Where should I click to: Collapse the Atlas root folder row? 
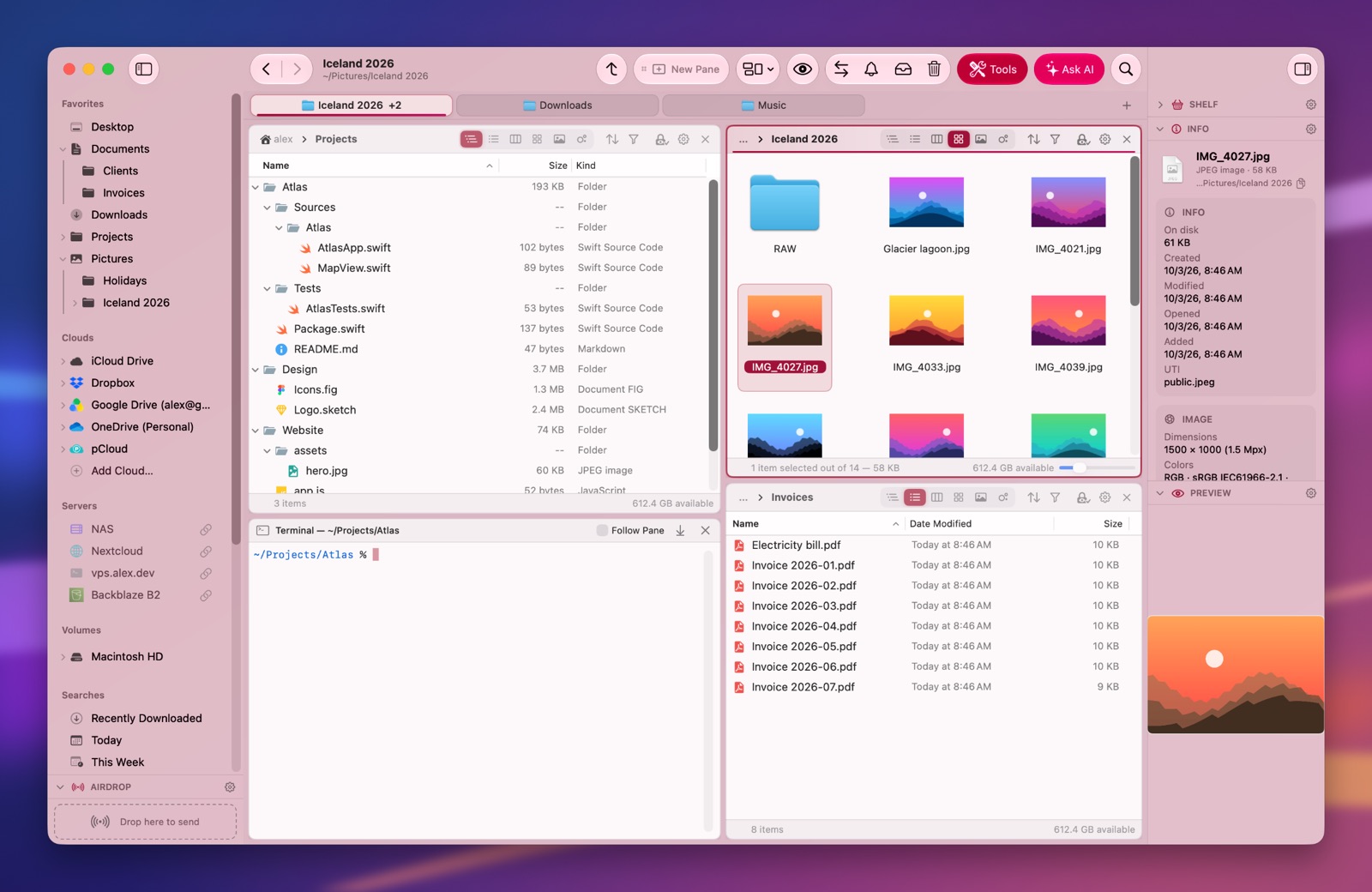click(x=256, y=187)
